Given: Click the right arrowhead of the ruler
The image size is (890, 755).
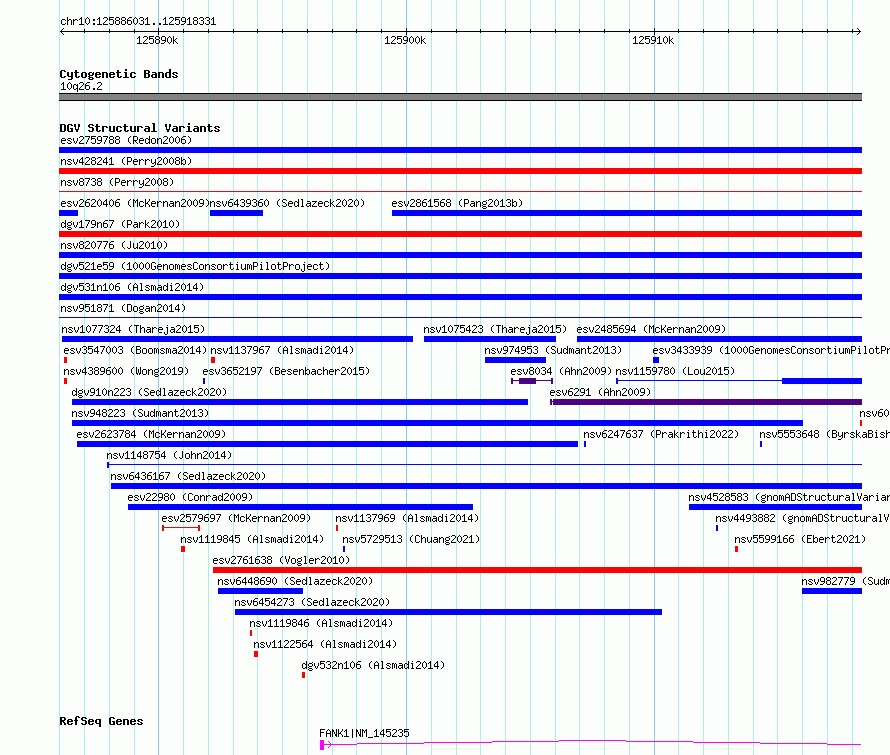Looking at the screenshot, I should [858, 31].
